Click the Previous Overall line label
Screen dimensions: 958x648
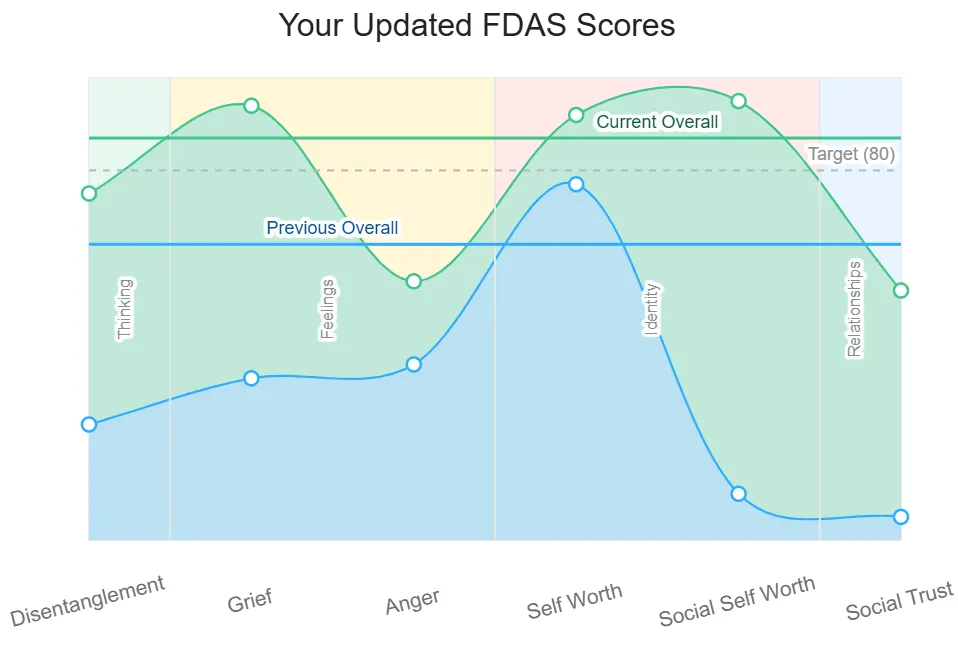point(332,228)
